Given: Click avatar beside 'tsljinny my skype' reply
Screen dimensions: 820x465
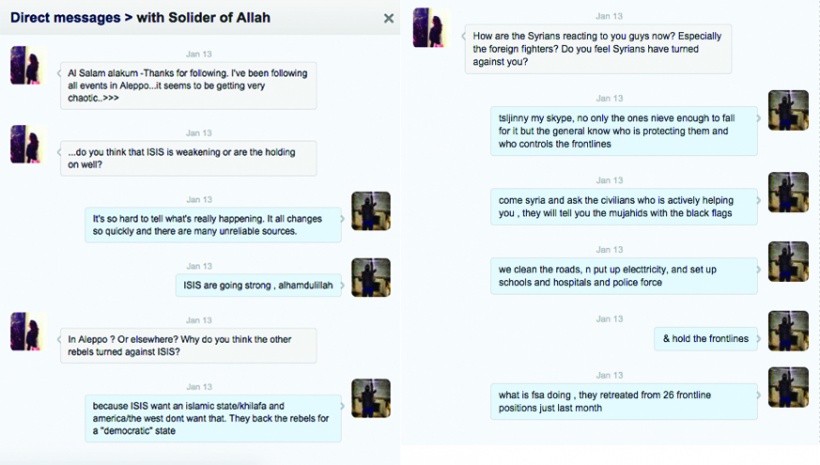Looking at the screenshot, I should [788, 110].
